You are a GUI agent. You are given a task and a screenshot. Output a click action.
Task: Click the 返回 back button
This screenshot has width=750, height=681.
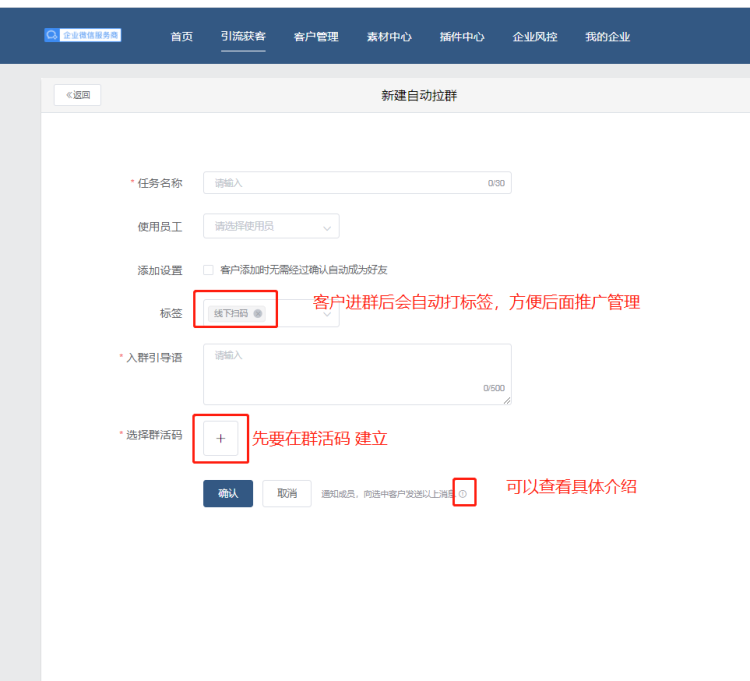click(x=78, y=95)
